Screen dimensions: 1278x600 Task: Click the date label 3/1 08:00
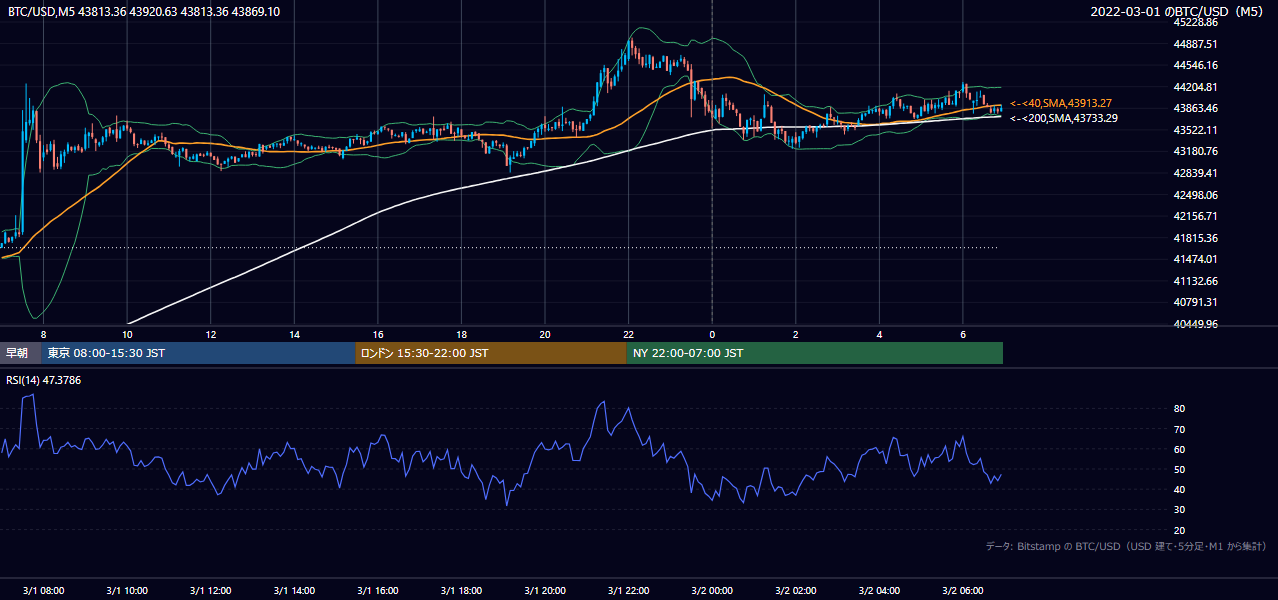43,591
